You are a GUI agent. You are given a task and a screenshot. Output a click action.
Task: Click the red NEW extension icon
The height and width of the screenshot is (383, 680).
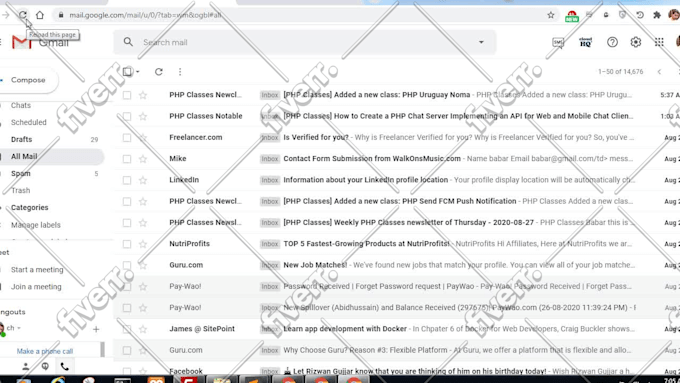572,16
